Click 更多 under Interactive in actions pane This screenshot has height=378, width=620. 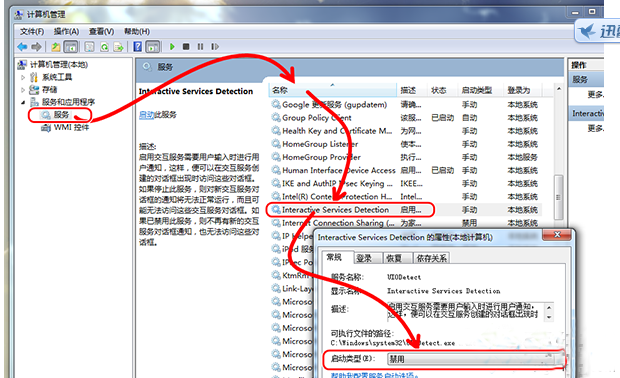[x=595, y=128]
